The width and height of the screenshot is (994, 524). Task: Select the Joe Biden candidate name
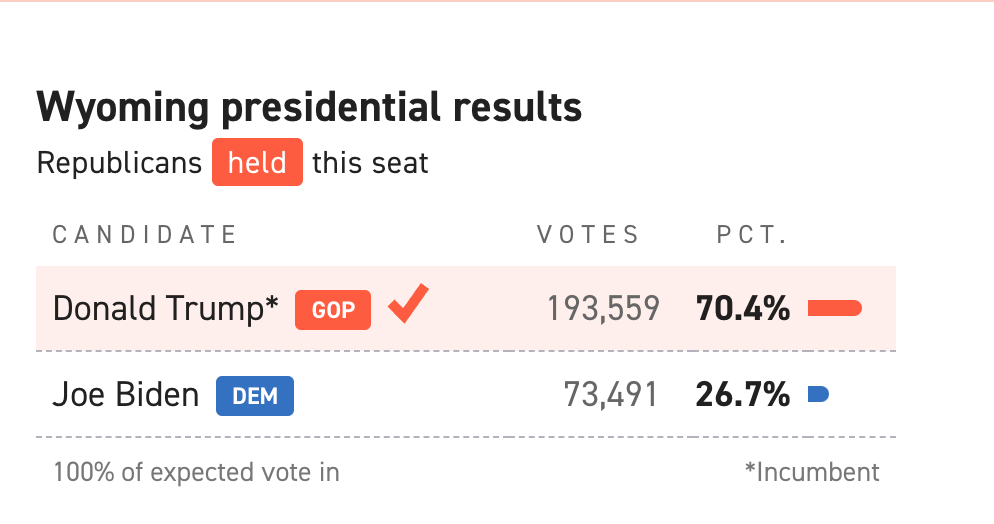coord(126,395)
